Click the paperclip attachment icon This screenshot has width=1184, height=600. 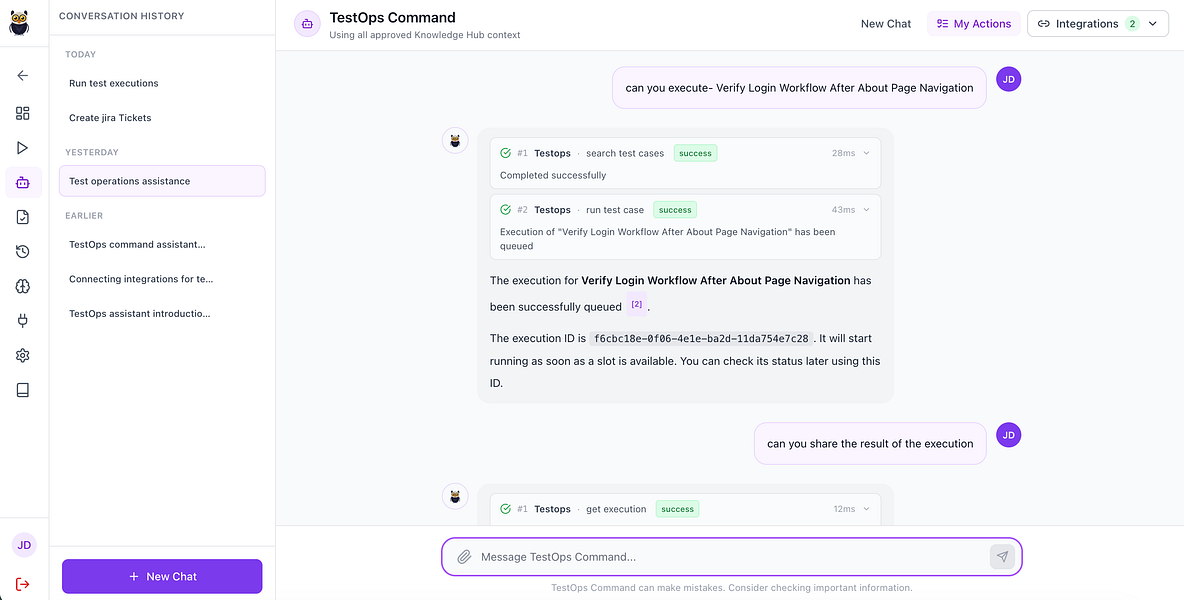464,557
